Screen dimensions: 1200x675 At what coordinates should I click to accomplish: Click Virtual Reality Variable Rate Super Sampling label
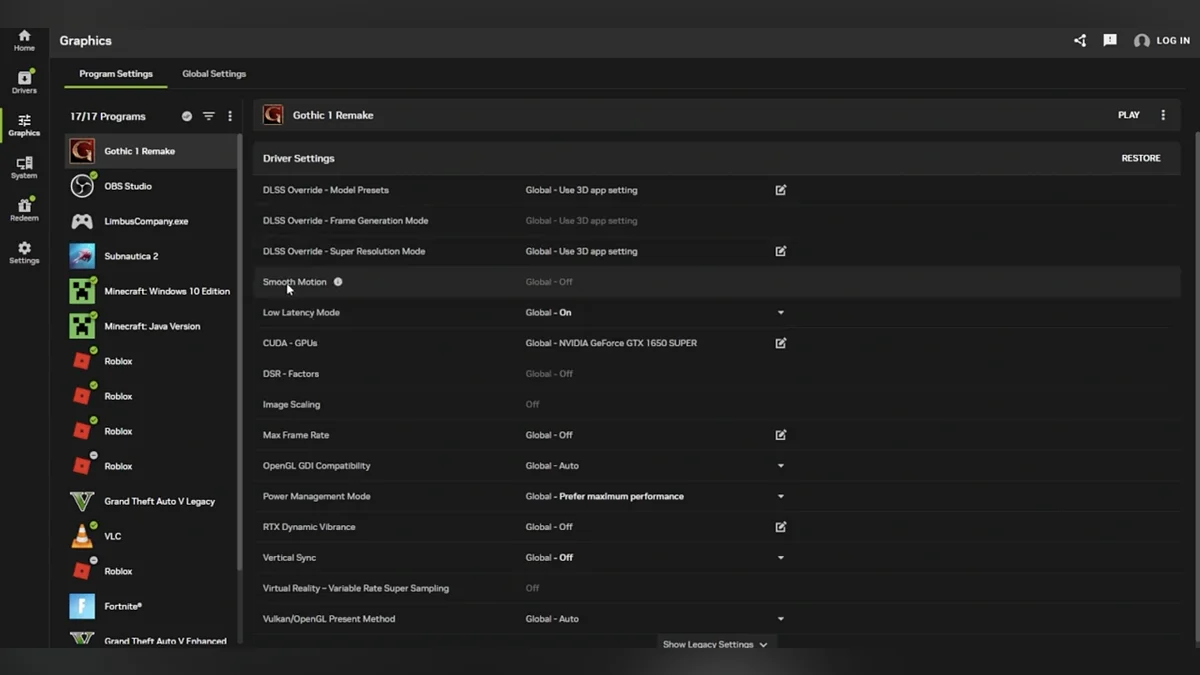[x=356, y=588]
